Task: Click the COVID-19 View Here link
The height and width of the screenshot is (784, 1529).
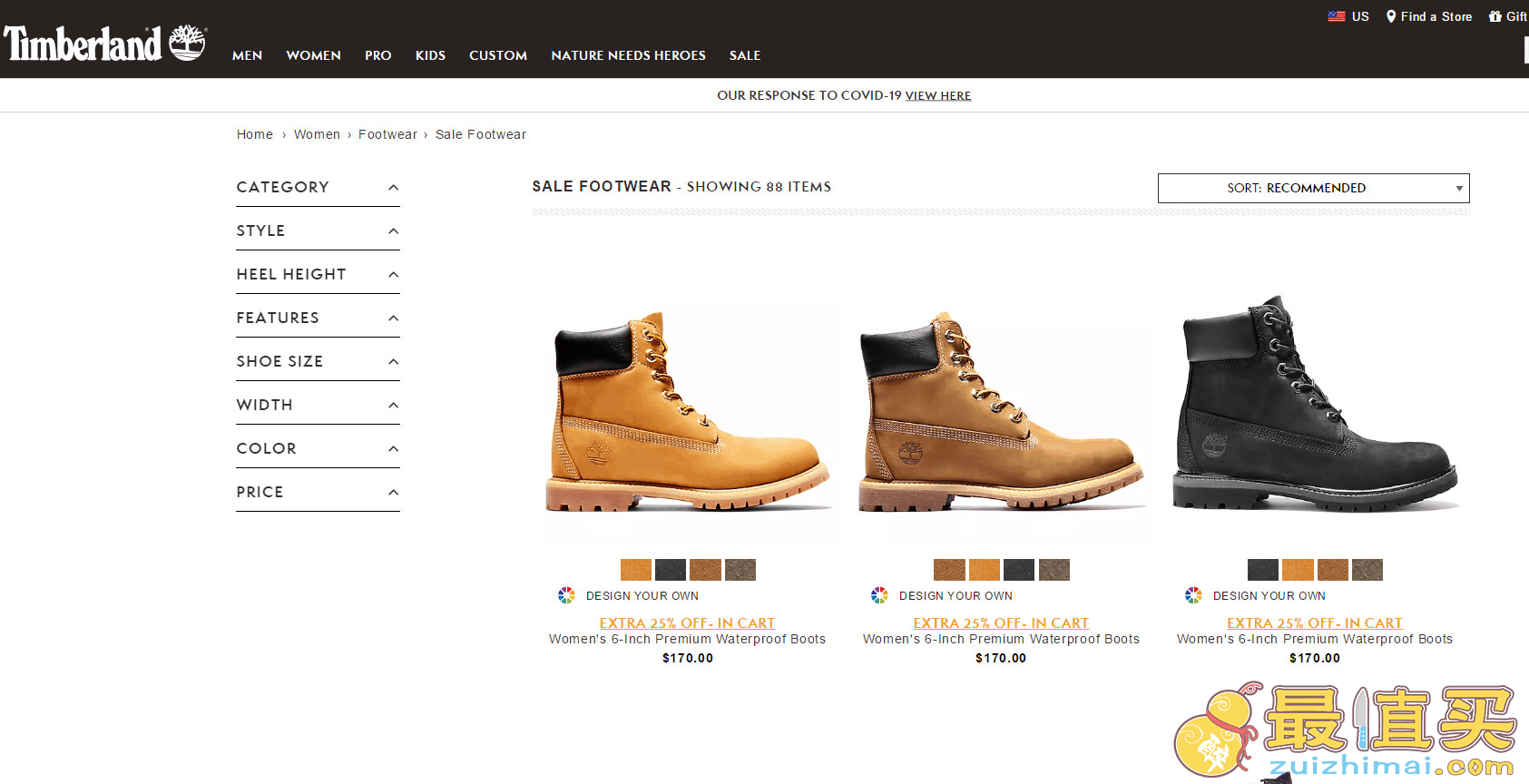Action: click(x=938, y=95)
